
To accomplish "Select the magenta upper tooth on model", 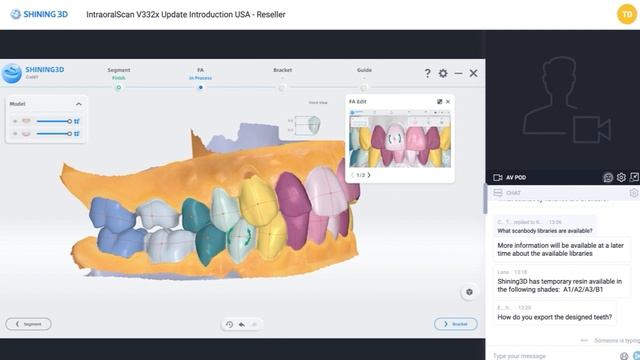I will (293, 194).
